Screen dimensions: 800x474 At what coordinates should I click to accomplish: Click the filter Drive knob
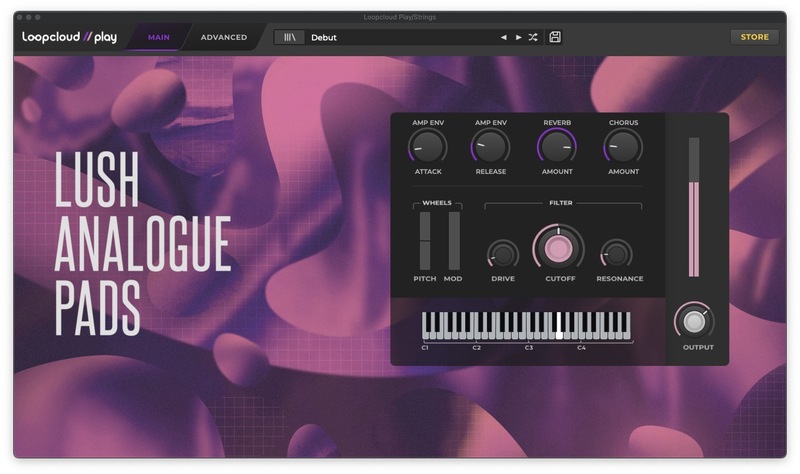(503, 255)
